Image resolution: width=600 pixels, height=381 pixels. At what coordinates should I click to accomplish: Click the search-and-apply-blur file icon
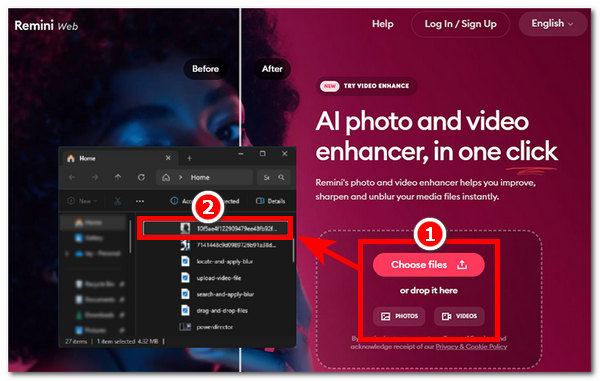click(x=185, y=294)
